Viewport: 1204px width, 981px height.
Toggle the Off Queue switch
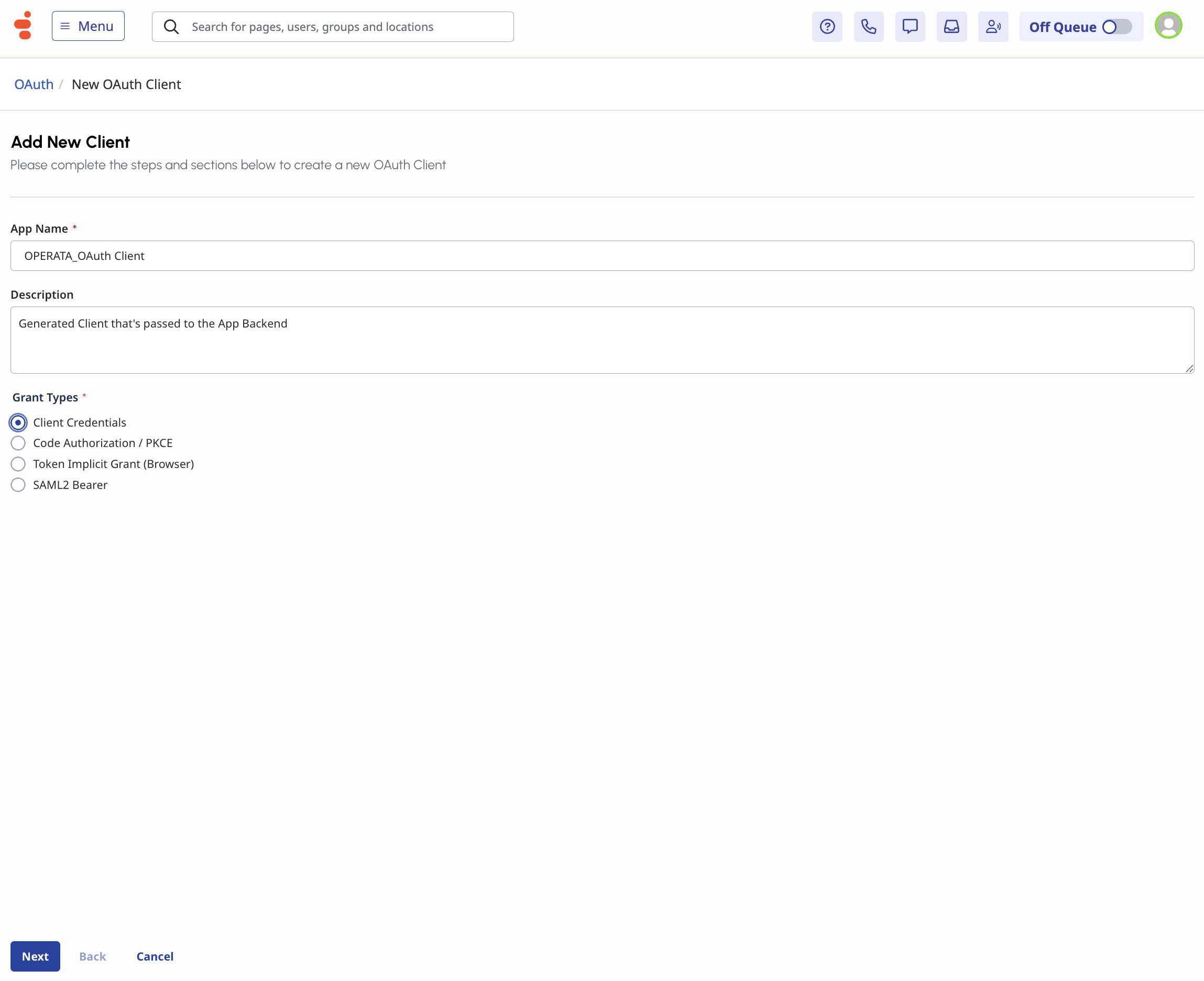1117,27
